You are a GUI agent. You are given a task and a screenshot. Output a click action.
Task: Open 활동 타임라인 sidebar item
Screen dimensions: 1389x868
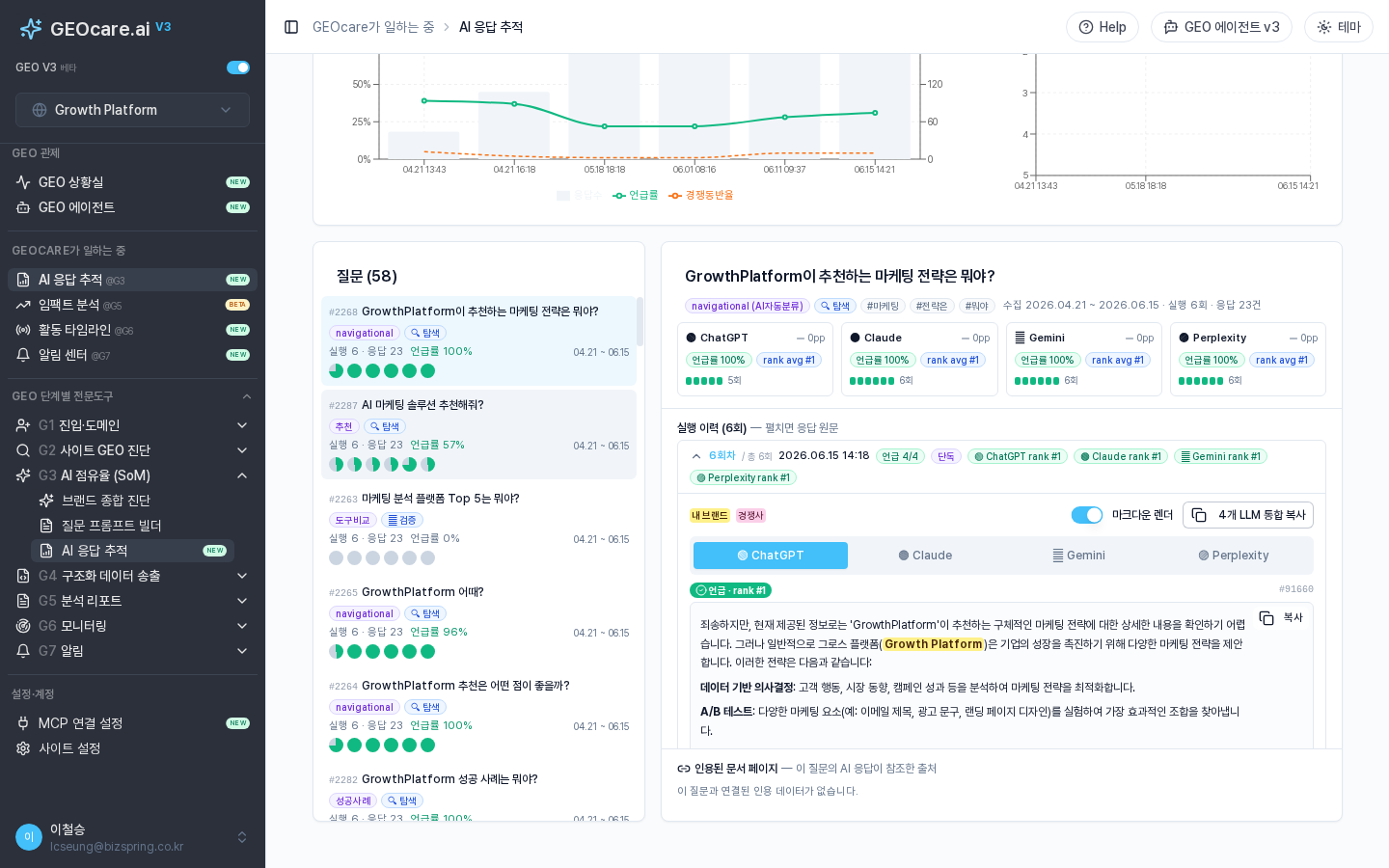tap(132, 330)
